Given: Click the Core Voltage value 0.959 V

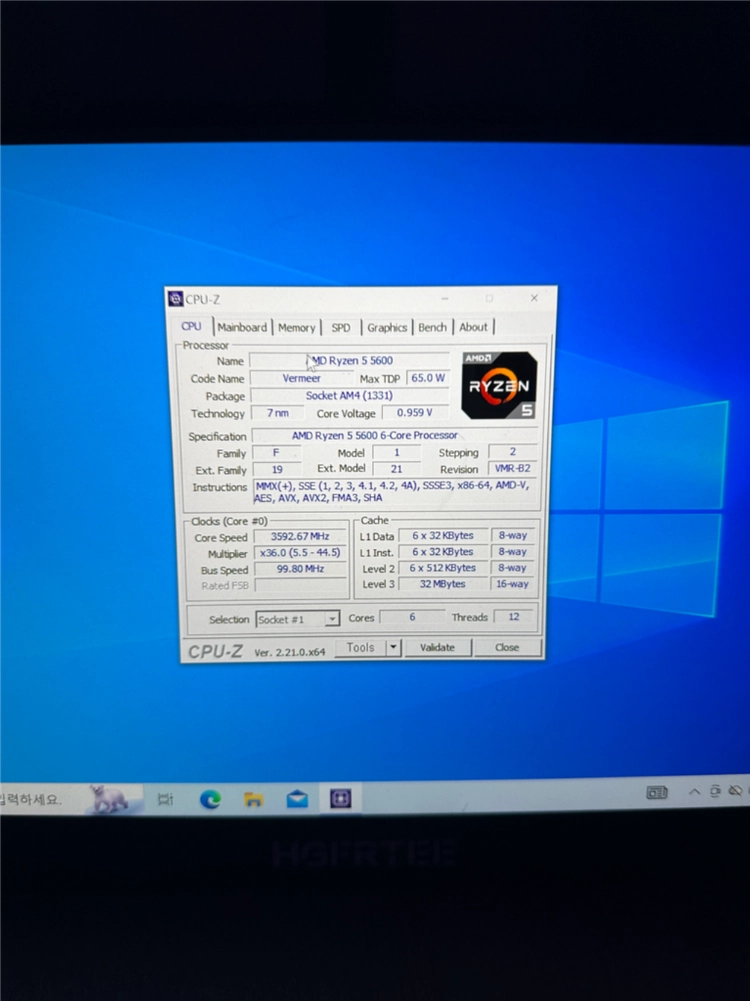Looking at the screenshot, I should [414, 413].
